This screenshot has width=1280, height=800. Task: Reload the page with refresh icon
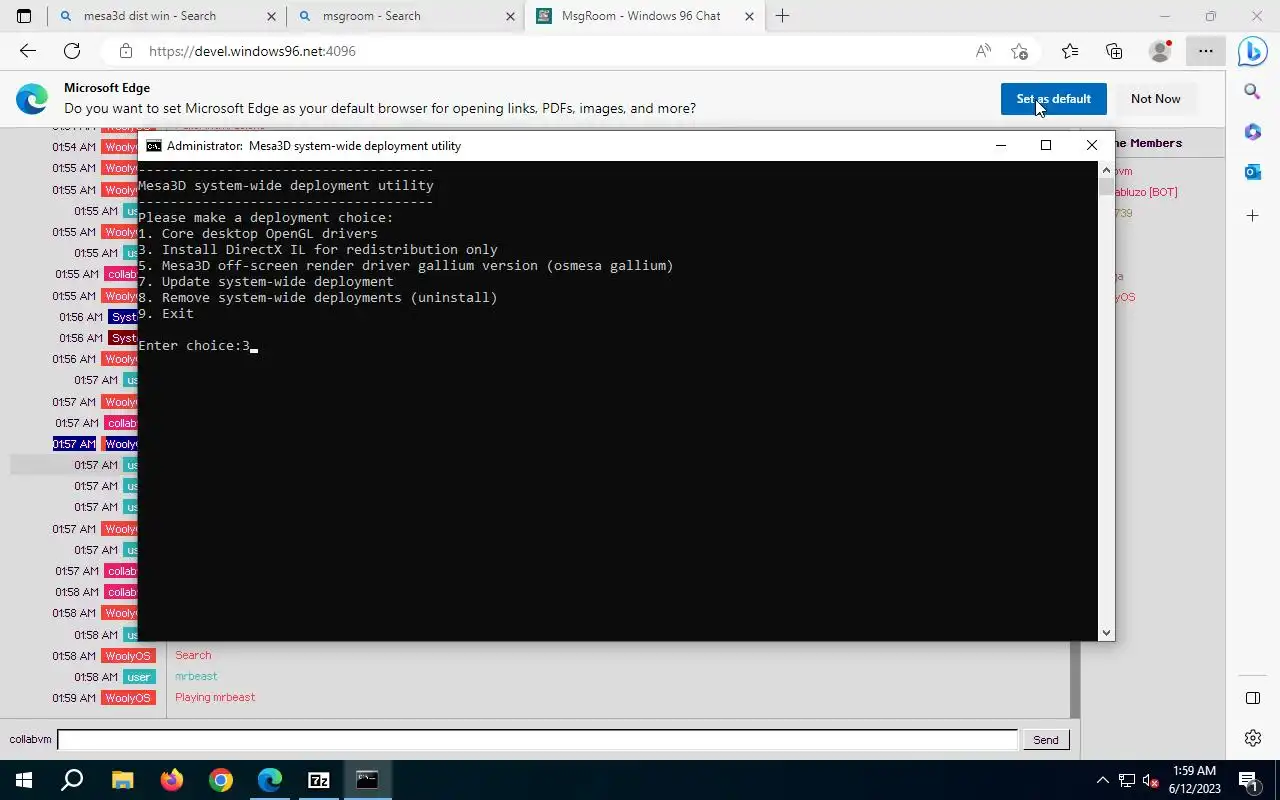coord(72,51)
